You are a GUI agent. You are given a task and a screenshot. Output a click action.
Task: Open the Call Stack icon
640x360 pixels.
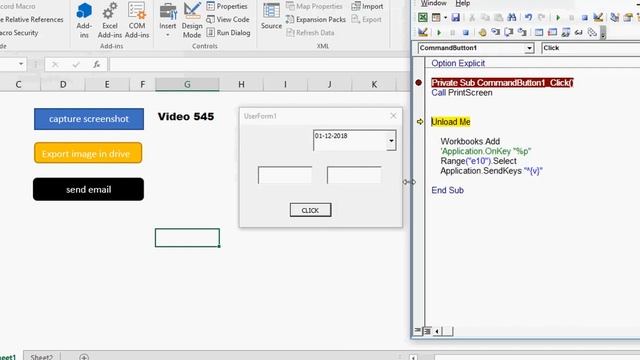[x=592, y=32]
